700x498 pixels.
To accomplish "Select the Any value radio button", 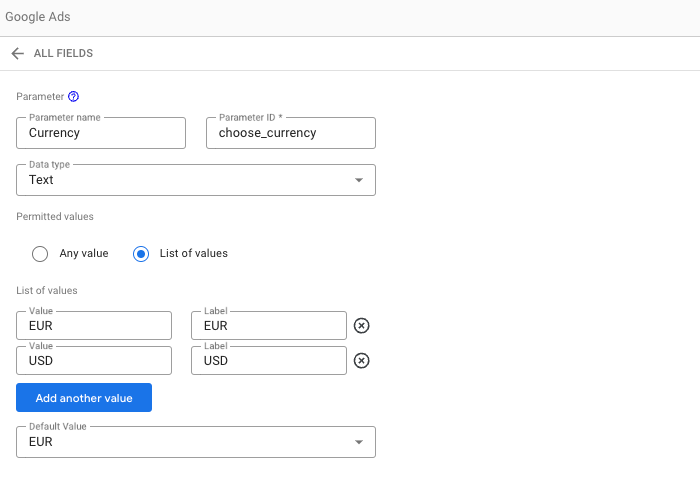I will coord(40,253).
